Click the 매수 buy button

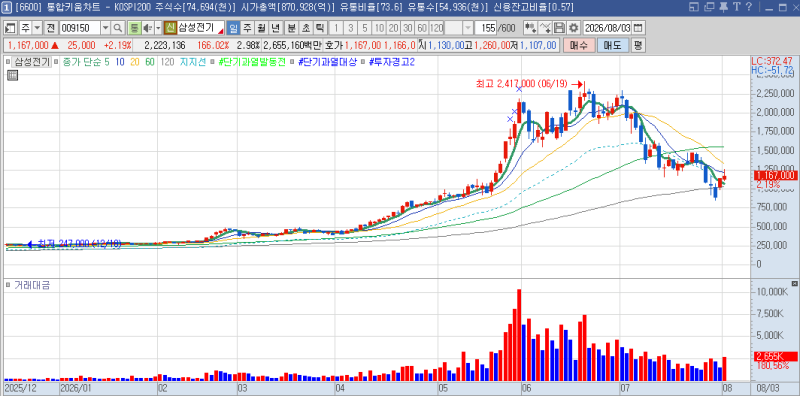[x=579, y=45]
